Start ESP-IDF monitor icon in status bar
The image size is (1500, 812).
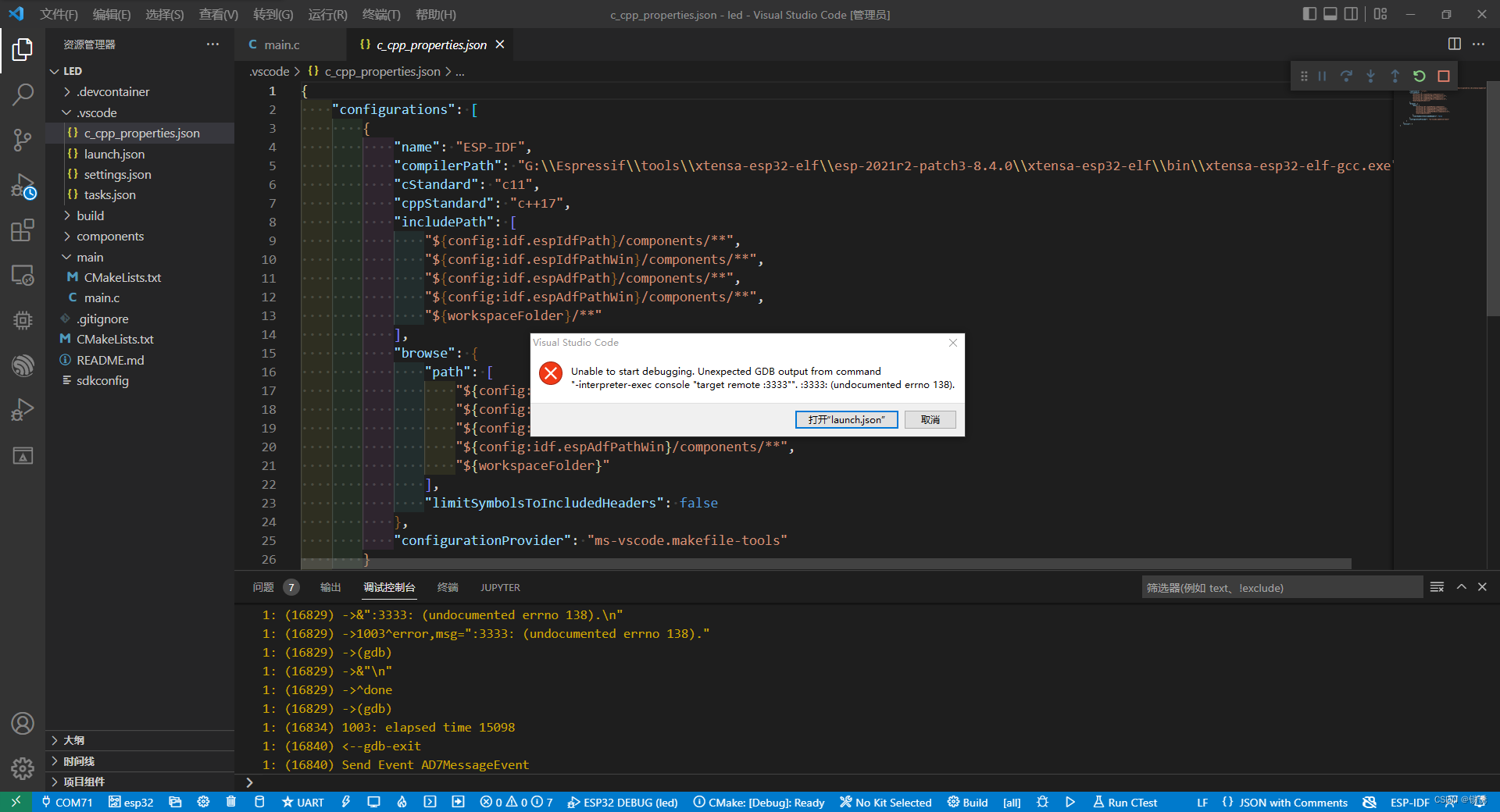373,802
